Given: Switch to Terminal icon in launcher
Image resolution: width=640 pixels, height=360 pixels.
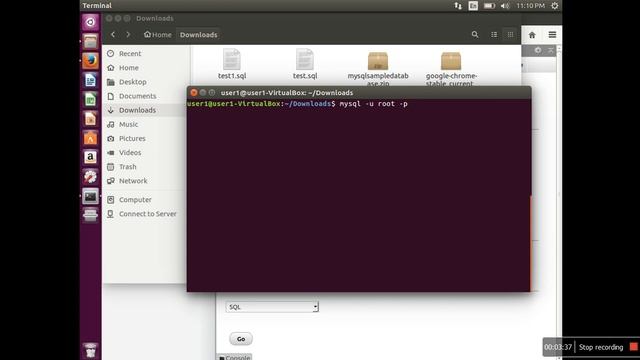Looking at the screenshot, I should pos(90,196).
